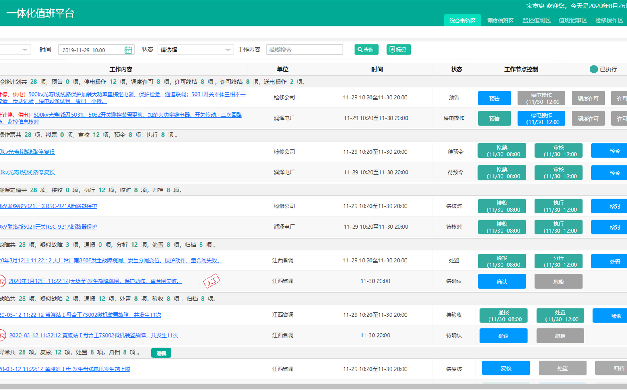Screen dimensions: 627x390
Task: Open the second table row's two-line work link
Action: [121, 118]
